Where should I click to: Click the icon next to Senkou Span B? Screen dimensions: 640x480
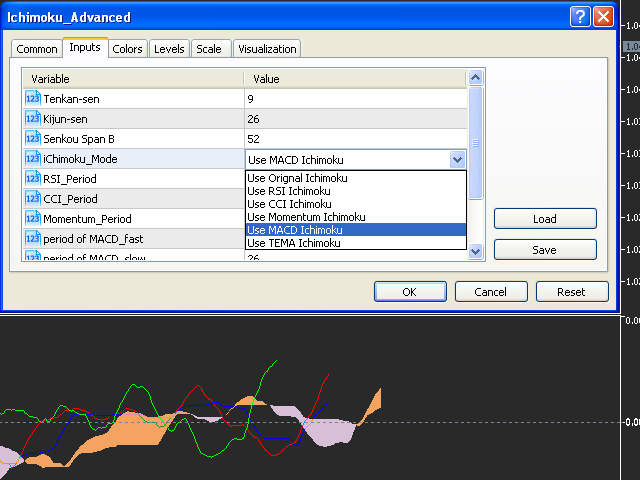click(x=32, y=138)
